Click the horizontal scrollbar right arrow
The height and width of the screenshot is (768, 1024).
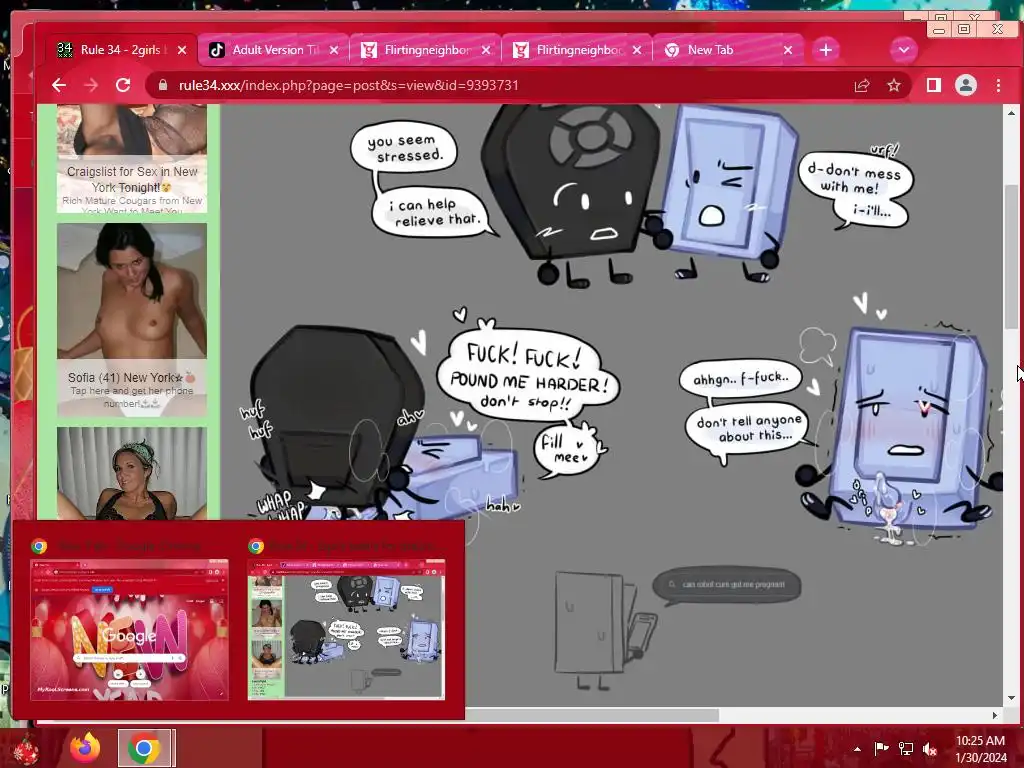pos(995,716)
